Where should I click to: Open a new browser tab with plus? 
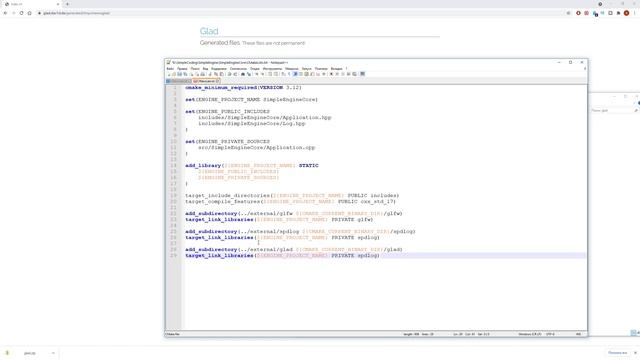(x=67, y=4)
